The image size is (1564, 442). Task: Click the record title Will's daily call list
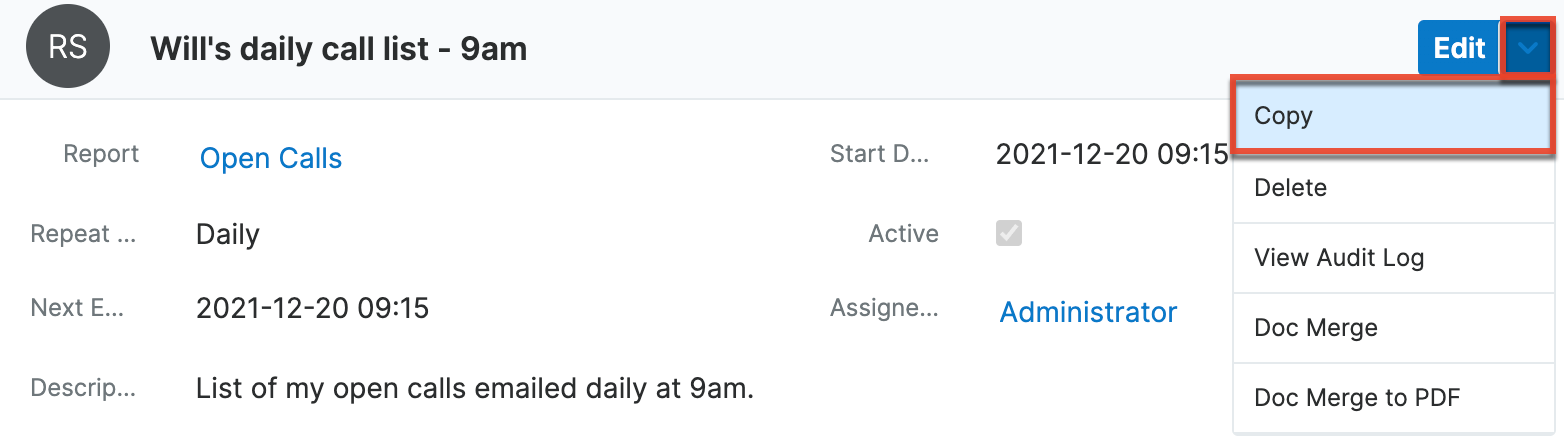[x=338, y=48]
